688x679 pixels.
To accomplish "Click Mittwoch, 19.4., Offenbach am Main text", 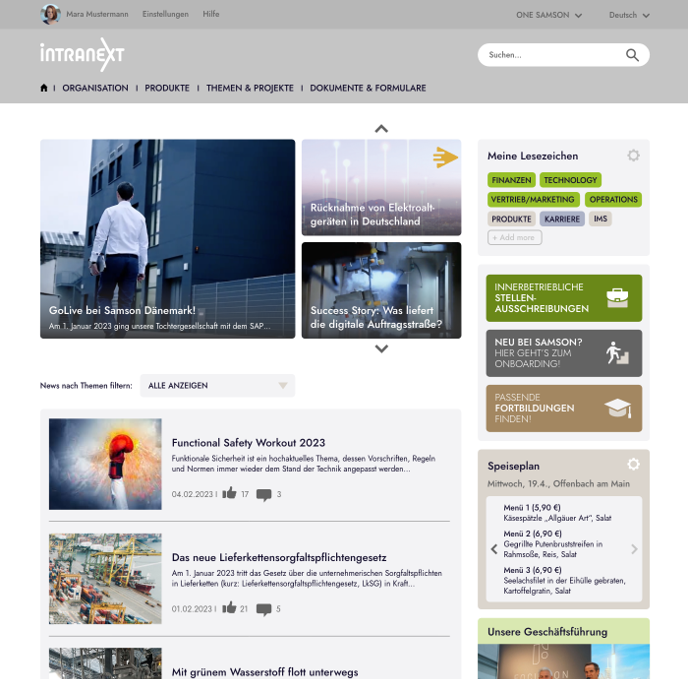I will tap(559, 484).
